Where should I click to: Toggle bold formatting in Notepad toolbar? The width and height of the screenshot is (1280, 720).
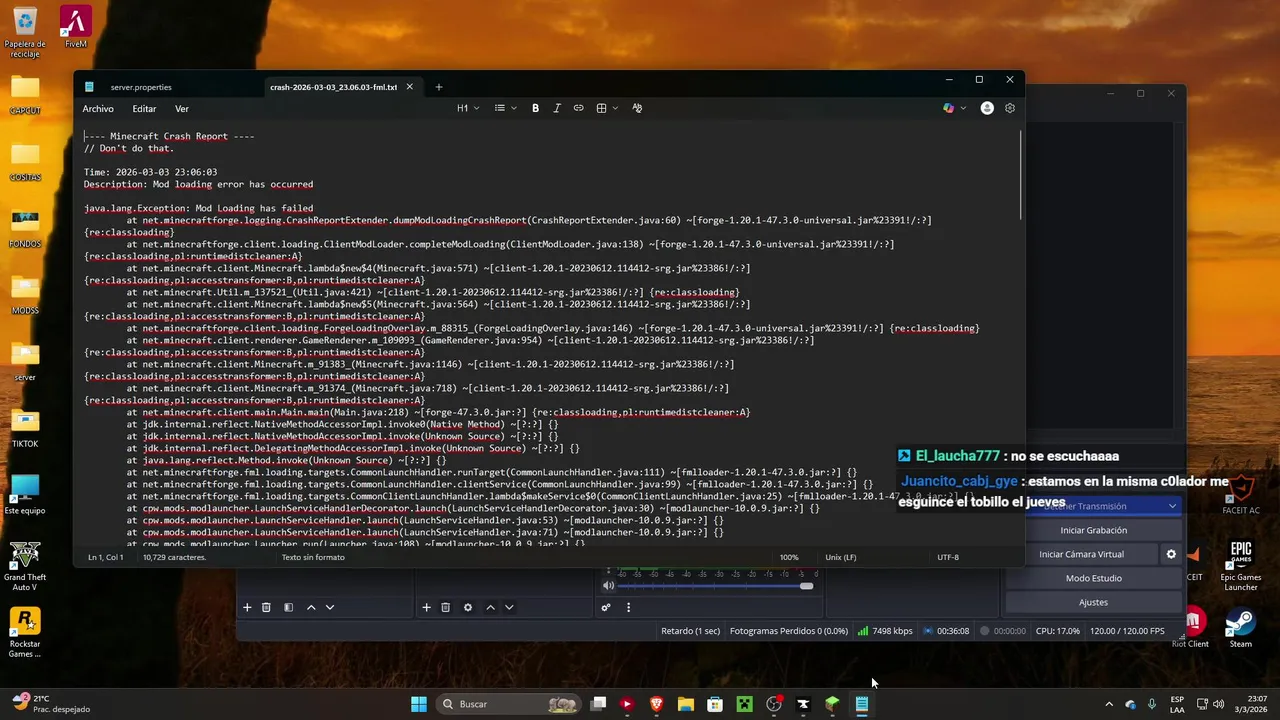pos(536,108)
